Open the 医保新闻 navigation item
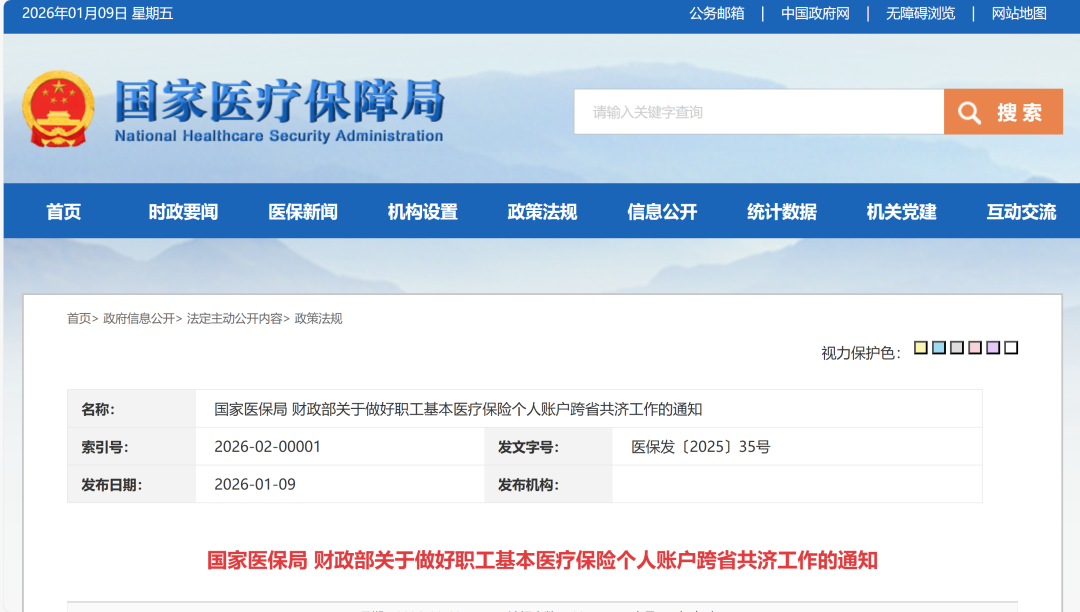The image size is (1080, 612). [303, 211]
